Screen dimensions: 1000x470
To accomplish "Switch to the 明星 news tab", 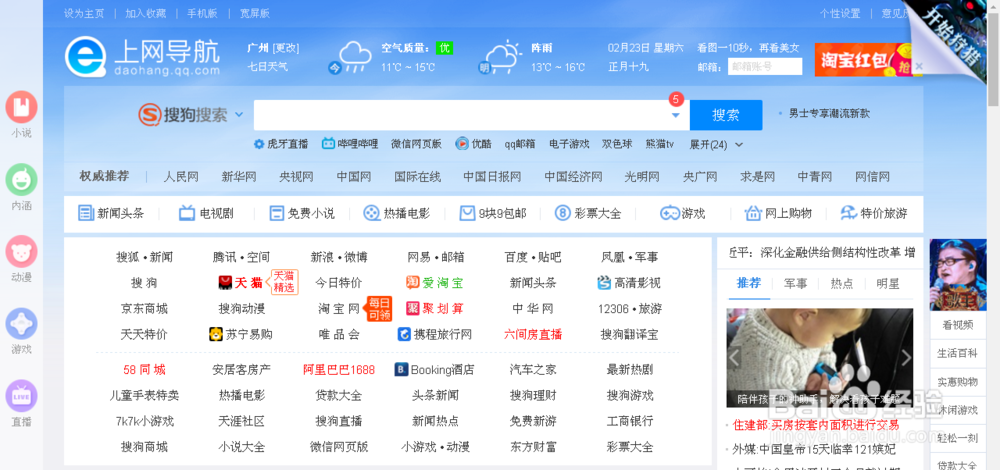I will click(888, 284).
